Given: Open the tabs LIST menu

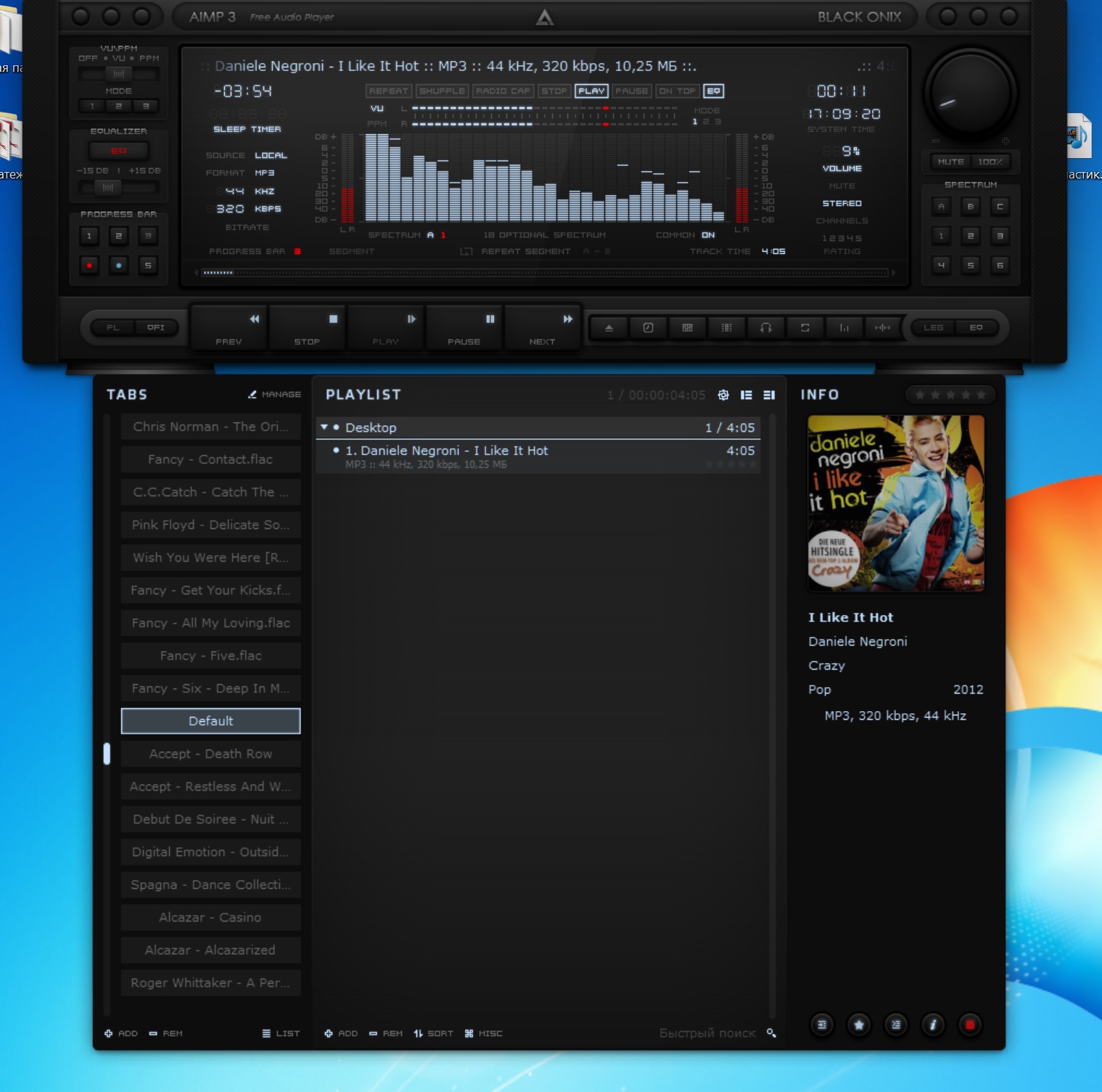Looking at the screenshot, I should click(281, 1033).
